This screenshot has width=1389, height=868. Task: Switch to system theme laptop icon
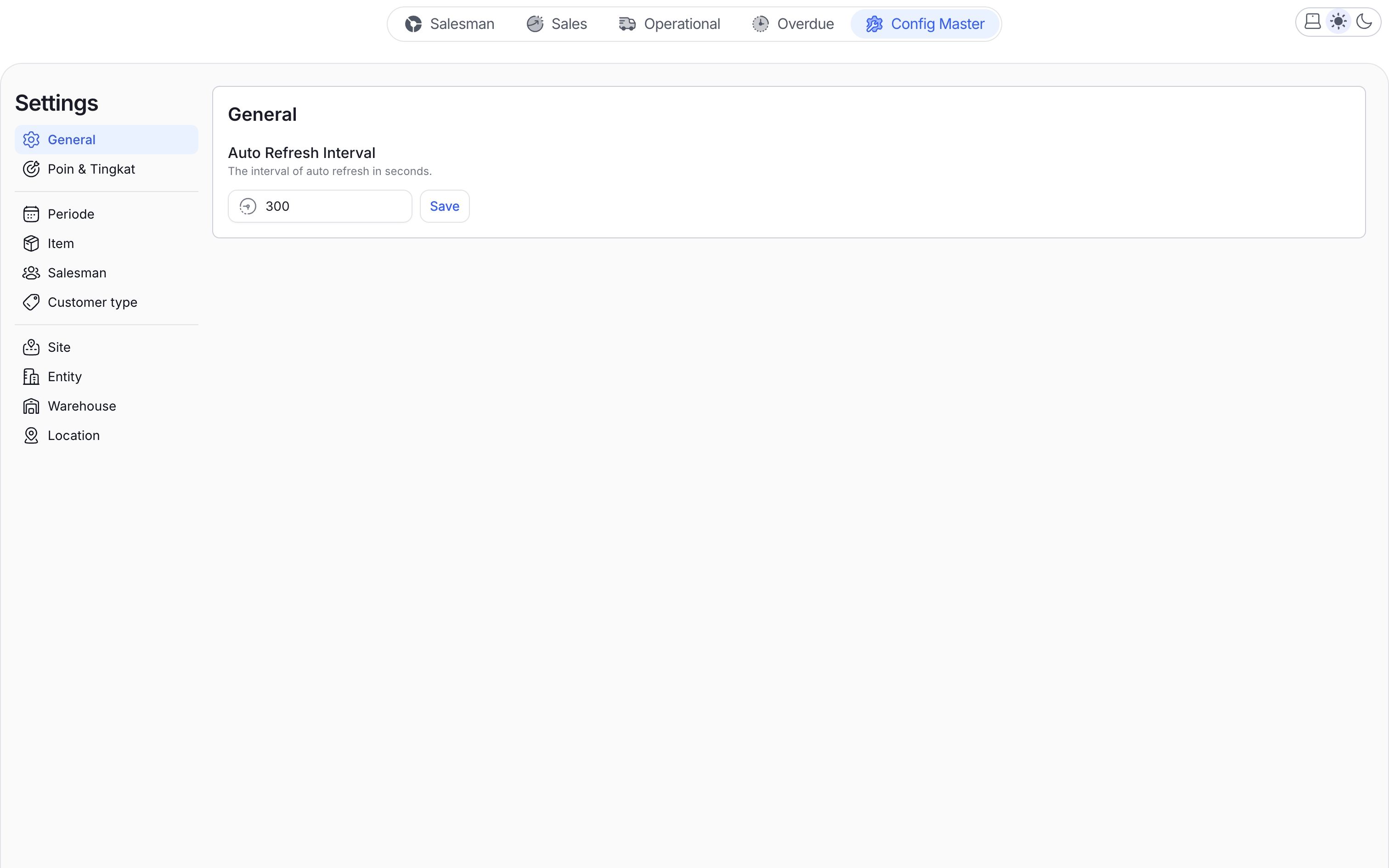[1313, 22]
